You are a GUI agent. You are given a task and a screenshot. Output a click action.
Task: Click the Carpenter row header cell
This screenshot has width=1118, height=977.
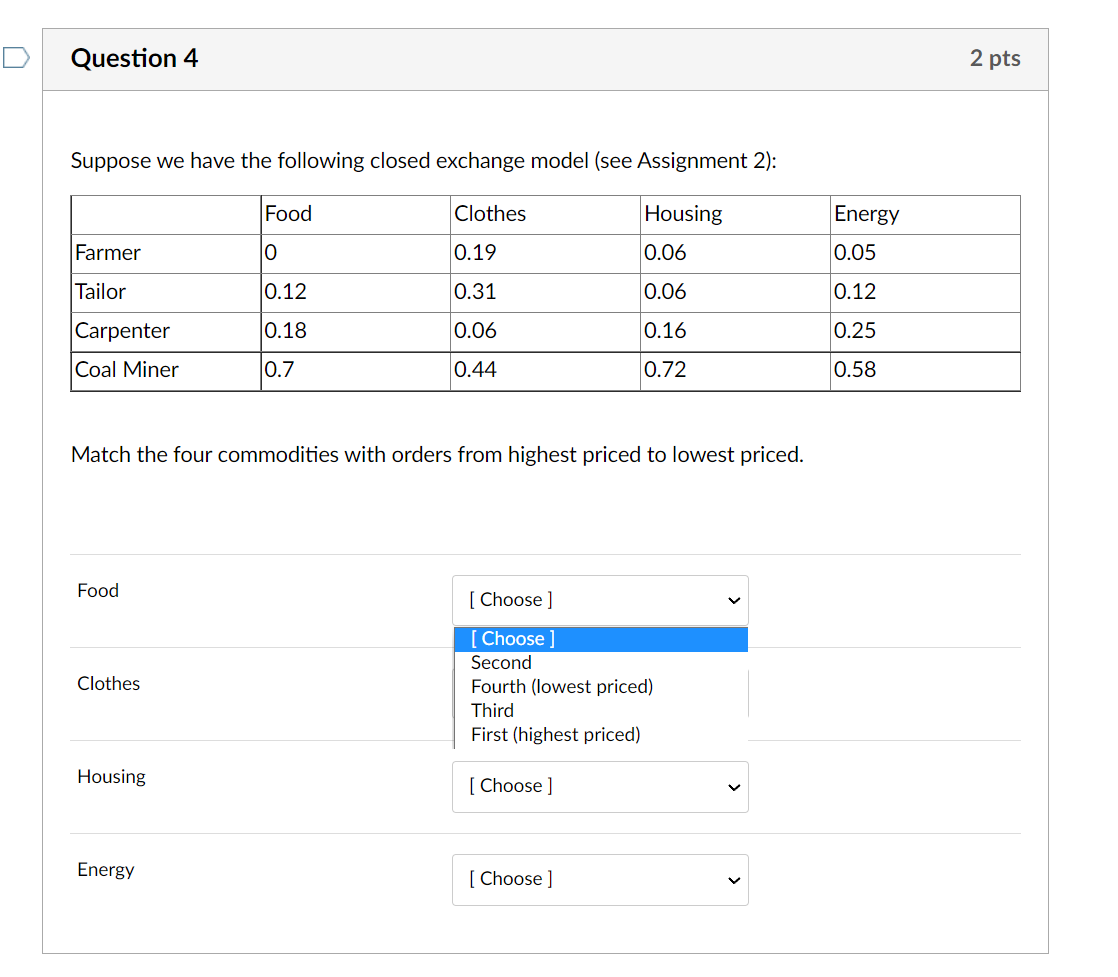coord(166,332)
